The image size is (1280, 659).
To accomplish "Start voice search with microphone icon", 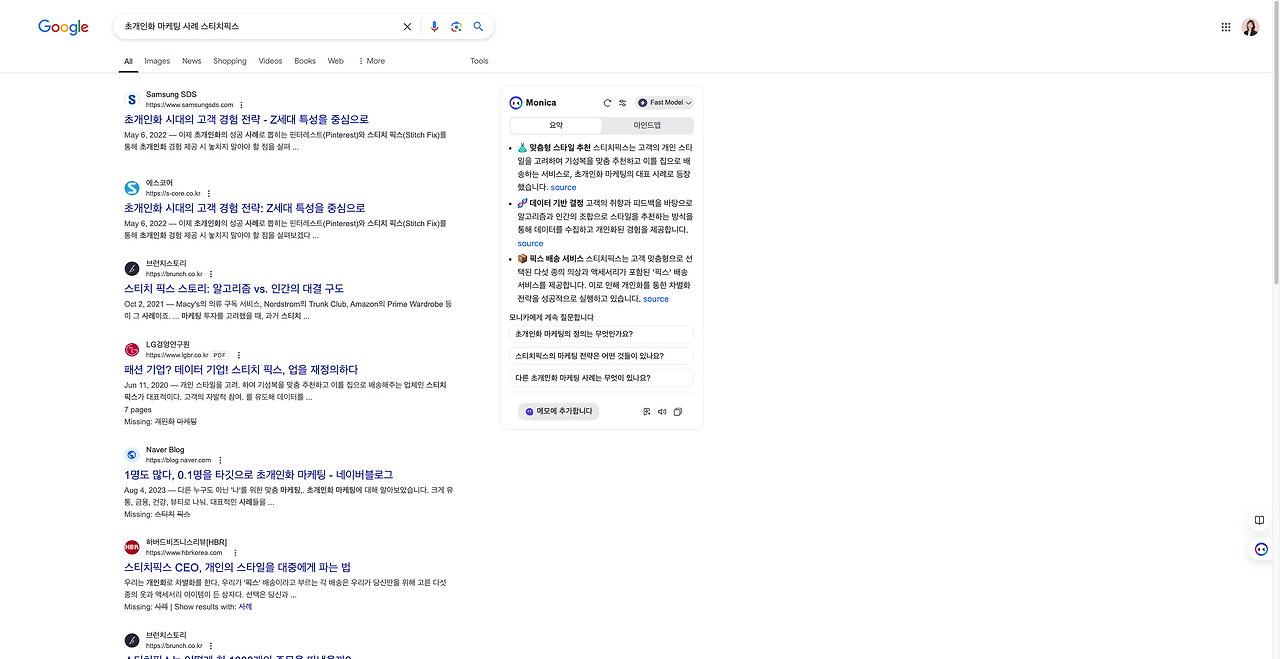I will 434,27.
